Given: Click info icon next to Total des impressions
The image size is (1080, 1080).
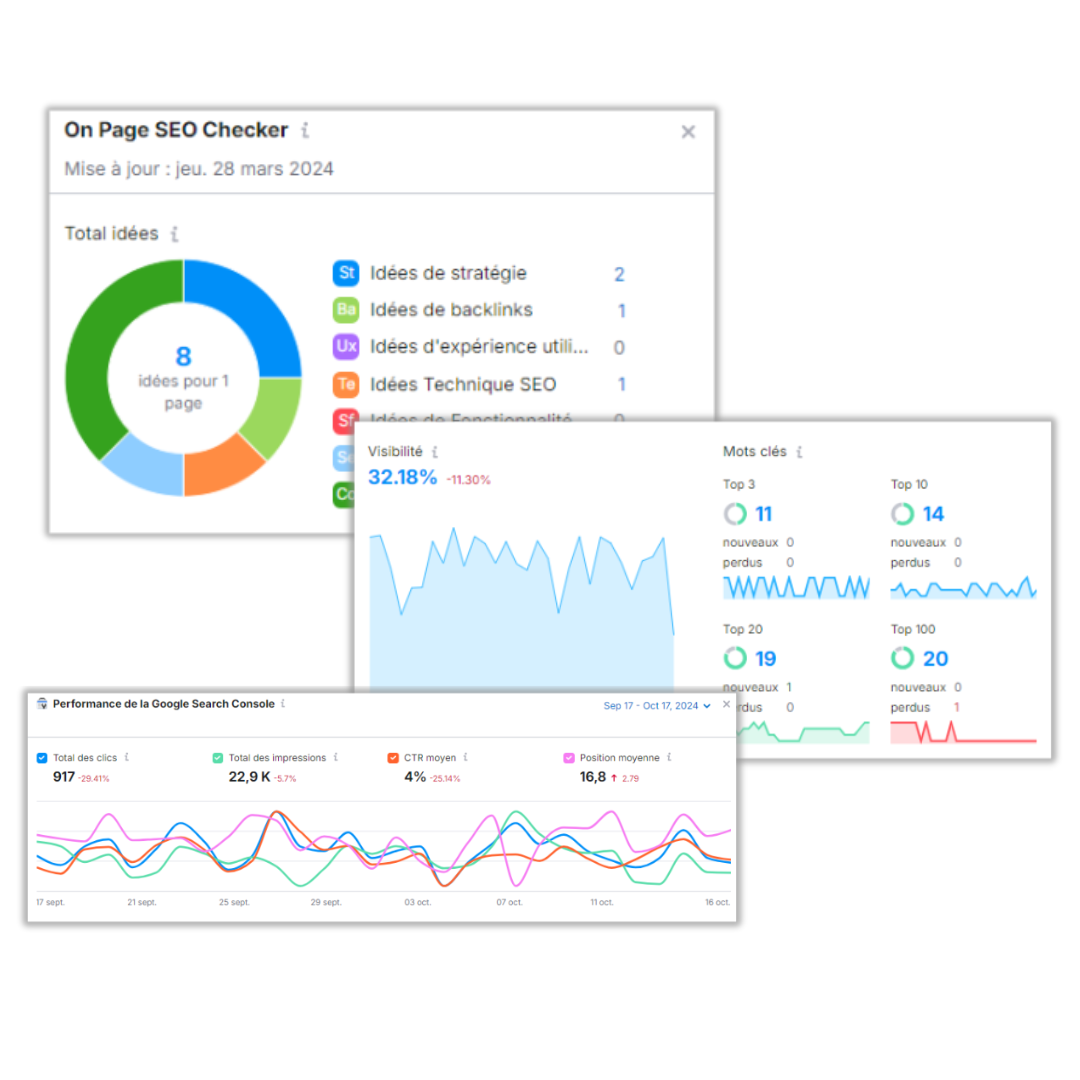Looking at the screenshot, I should click(x=335, y=757).
